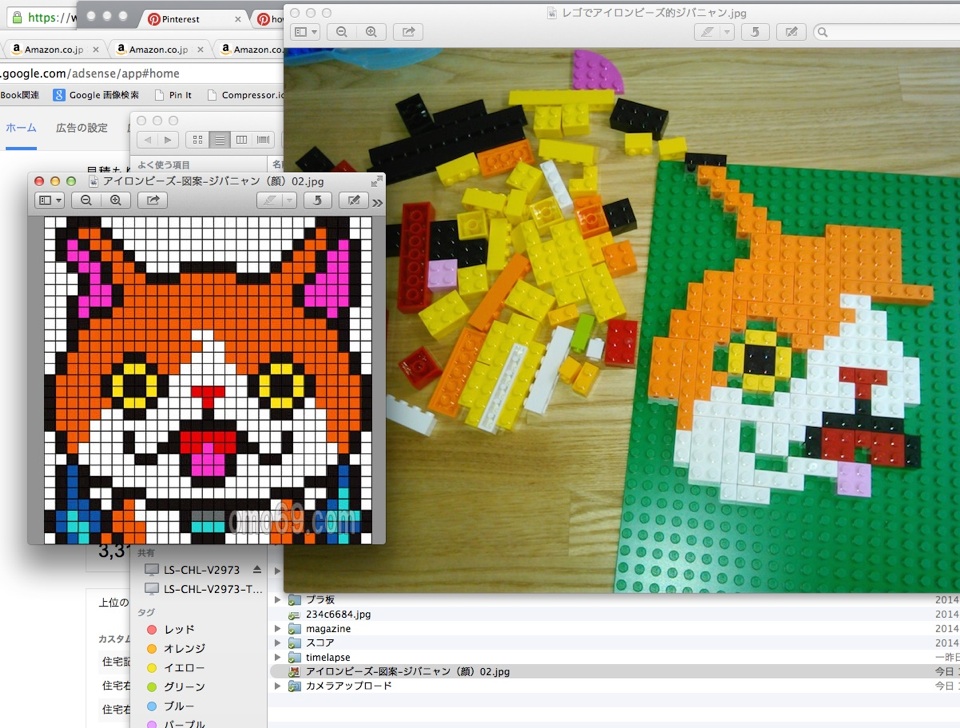Expand the プラ板 folder in Finder
This screenshot has height=728, width=960.
click(x=277, y=599)
